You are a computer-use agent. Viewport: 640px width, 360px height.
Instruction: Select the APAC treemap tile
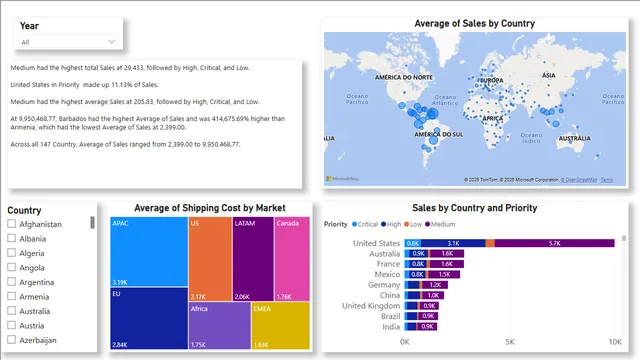[x=149, y=252]
